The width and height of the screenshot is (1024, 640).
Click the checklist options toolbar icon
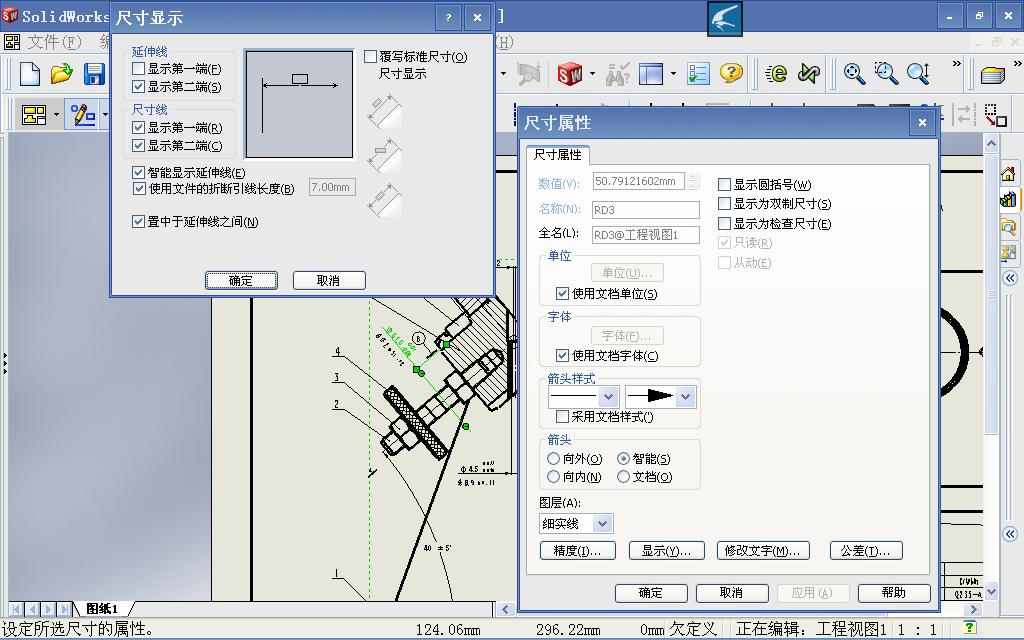click(698, 74)
